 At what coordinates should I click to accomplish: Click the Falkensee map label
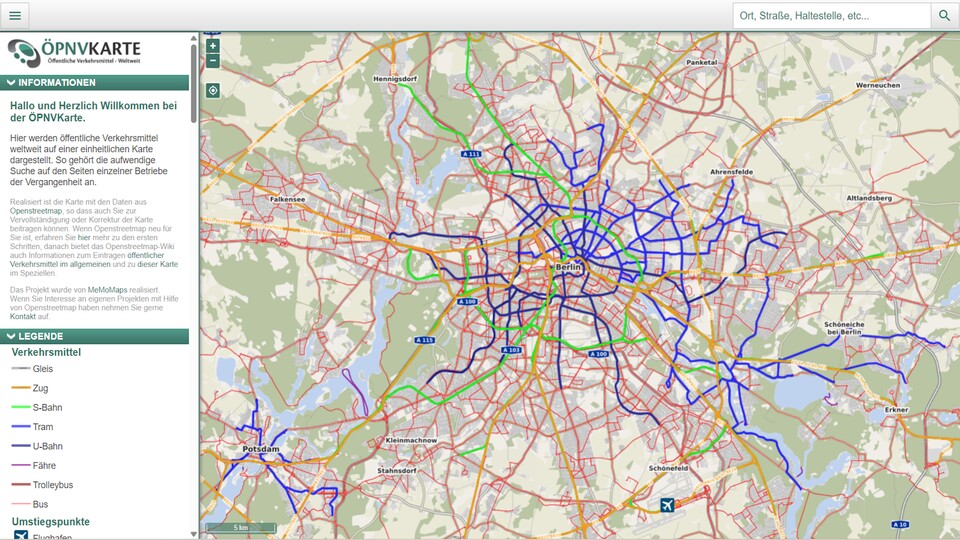[287, 200]
